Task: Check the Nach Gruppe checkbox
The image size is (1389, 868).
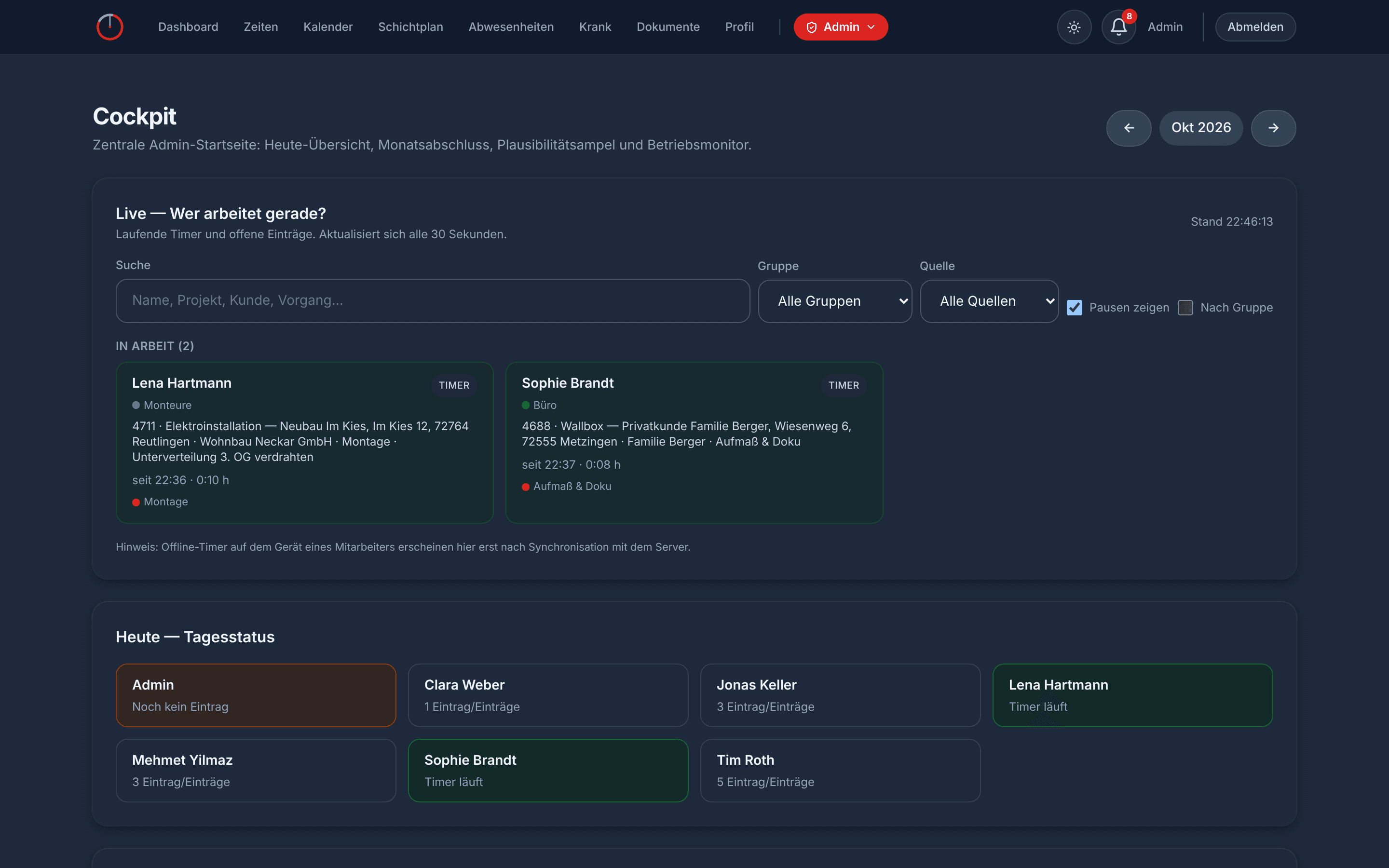Action: point(1185,308)
